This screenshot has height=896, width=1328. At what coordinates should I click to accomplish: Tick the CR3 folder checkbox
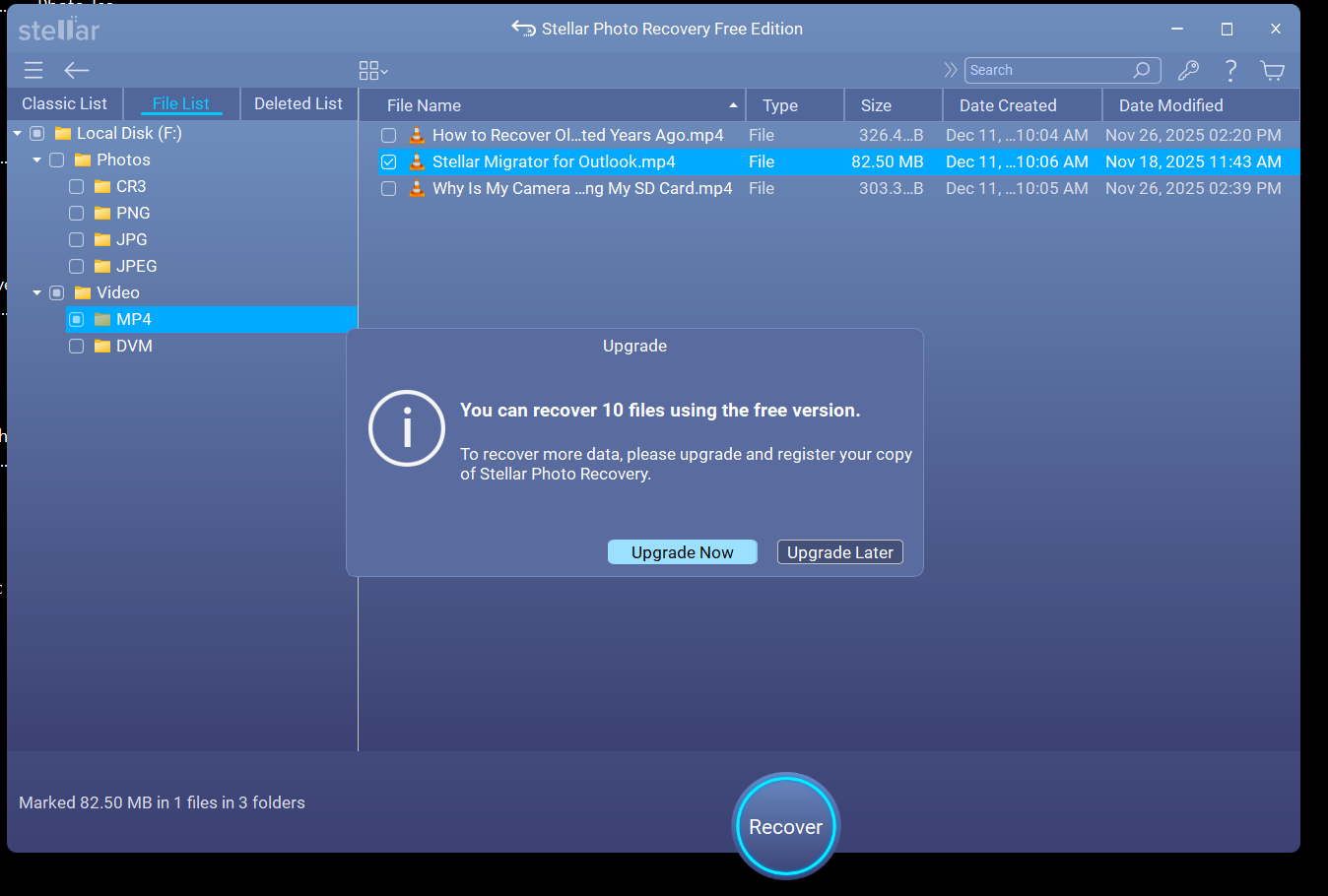(x=76, y=186)
